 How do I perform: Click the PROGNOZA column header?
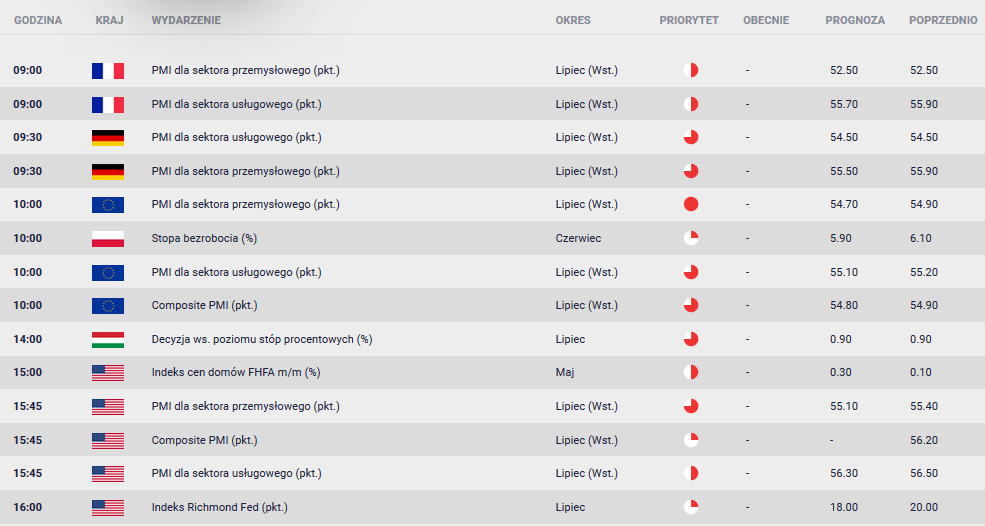pyautogui.click(x=855, y=20)
